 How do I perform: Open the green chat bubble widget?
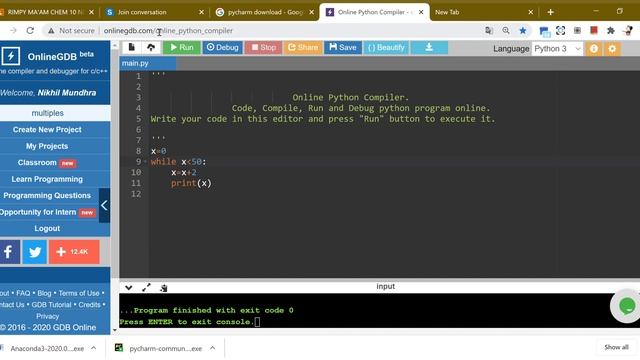tap(627, 306)
